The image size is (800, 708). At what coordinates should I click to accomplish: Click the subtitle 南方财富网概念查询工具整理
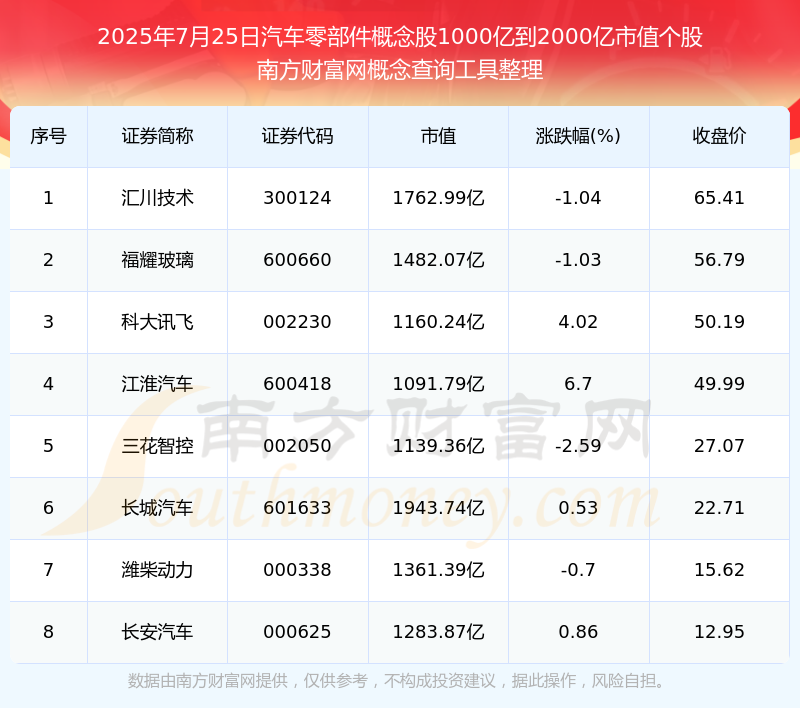click(x=400, y=70)
